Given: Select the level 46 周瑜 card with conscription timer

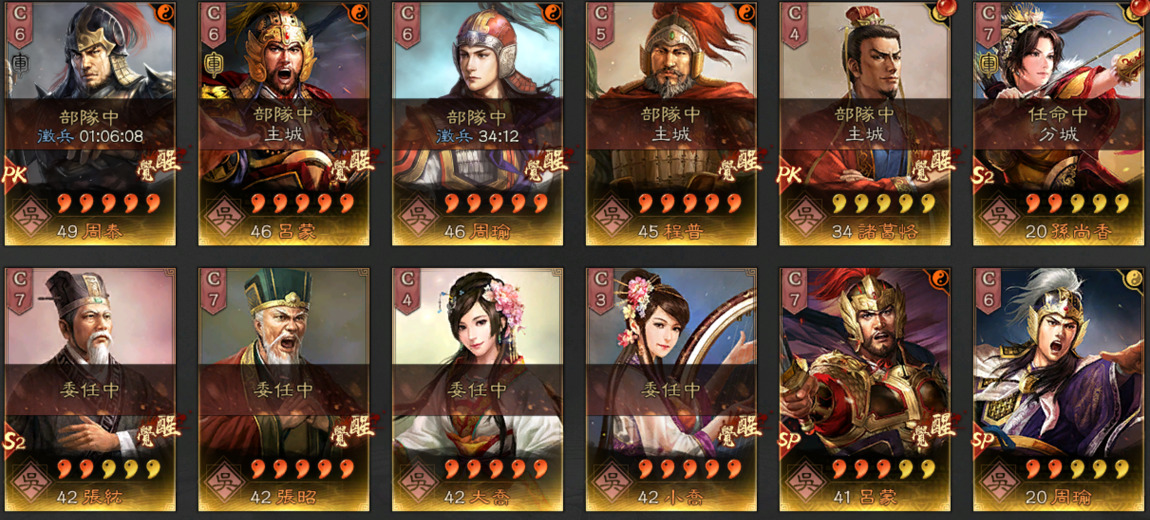Looking at the screenshot, I should click(x=477, y=123).
